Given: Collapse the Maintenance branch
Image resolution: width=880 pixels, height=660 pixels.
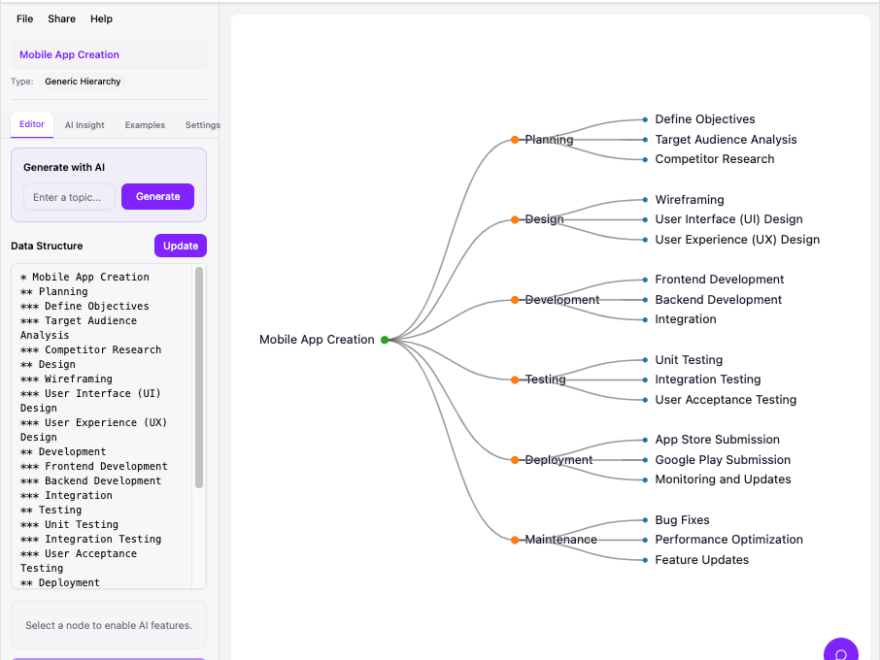Looking at the screenshot, I should [514, 539].
